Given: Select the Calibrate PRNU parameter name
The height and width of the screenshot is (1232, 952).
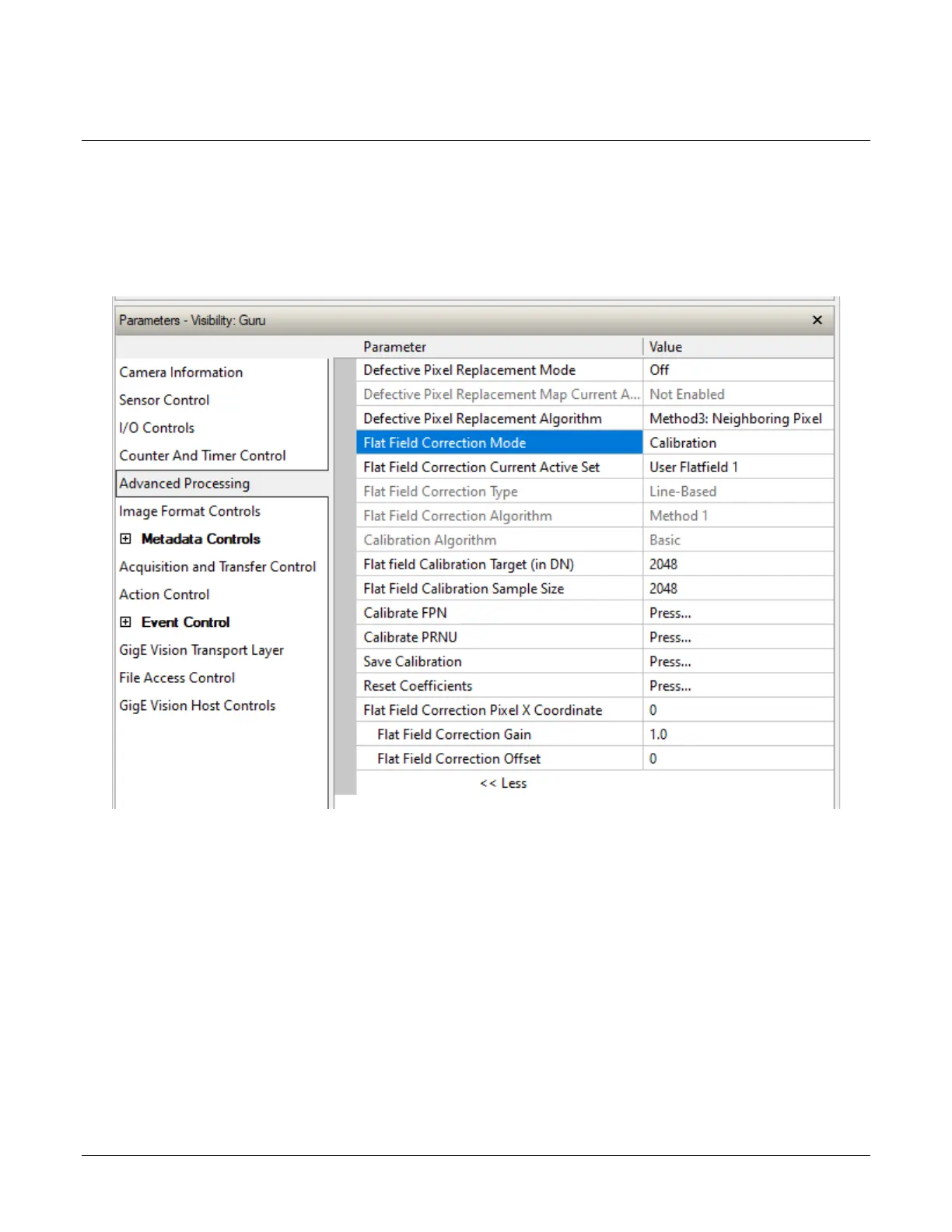Looking at the screenshot, I should (x=410, y=637).
